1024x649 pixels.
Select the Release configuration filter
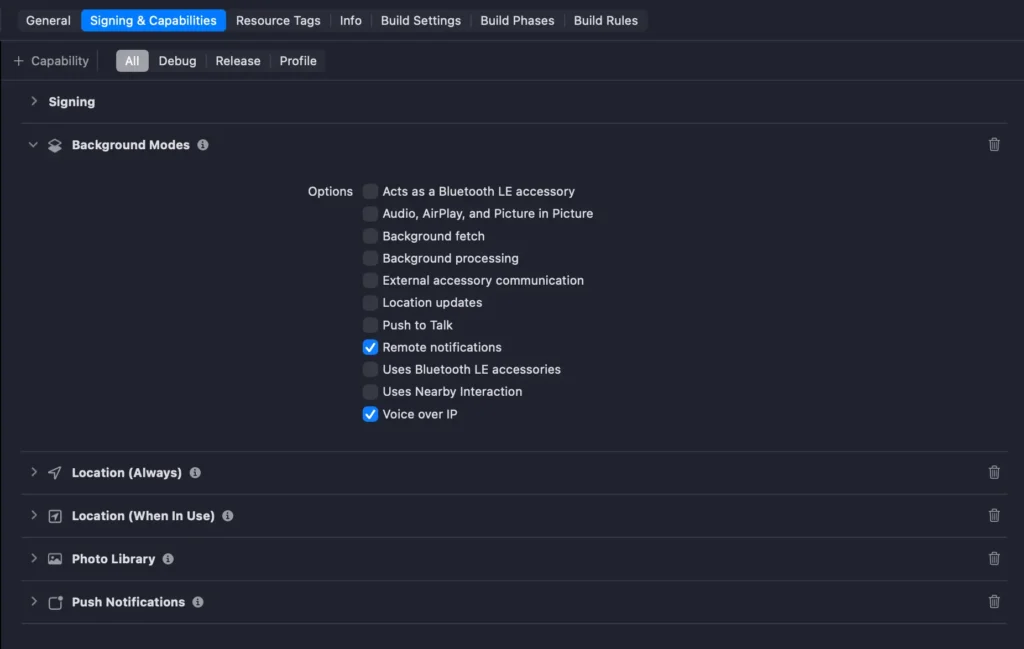tap(238, 61)
